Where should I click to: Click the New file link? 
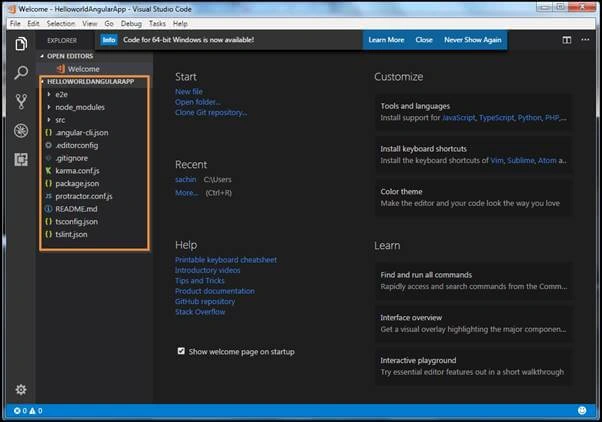[x=189, y=91]
